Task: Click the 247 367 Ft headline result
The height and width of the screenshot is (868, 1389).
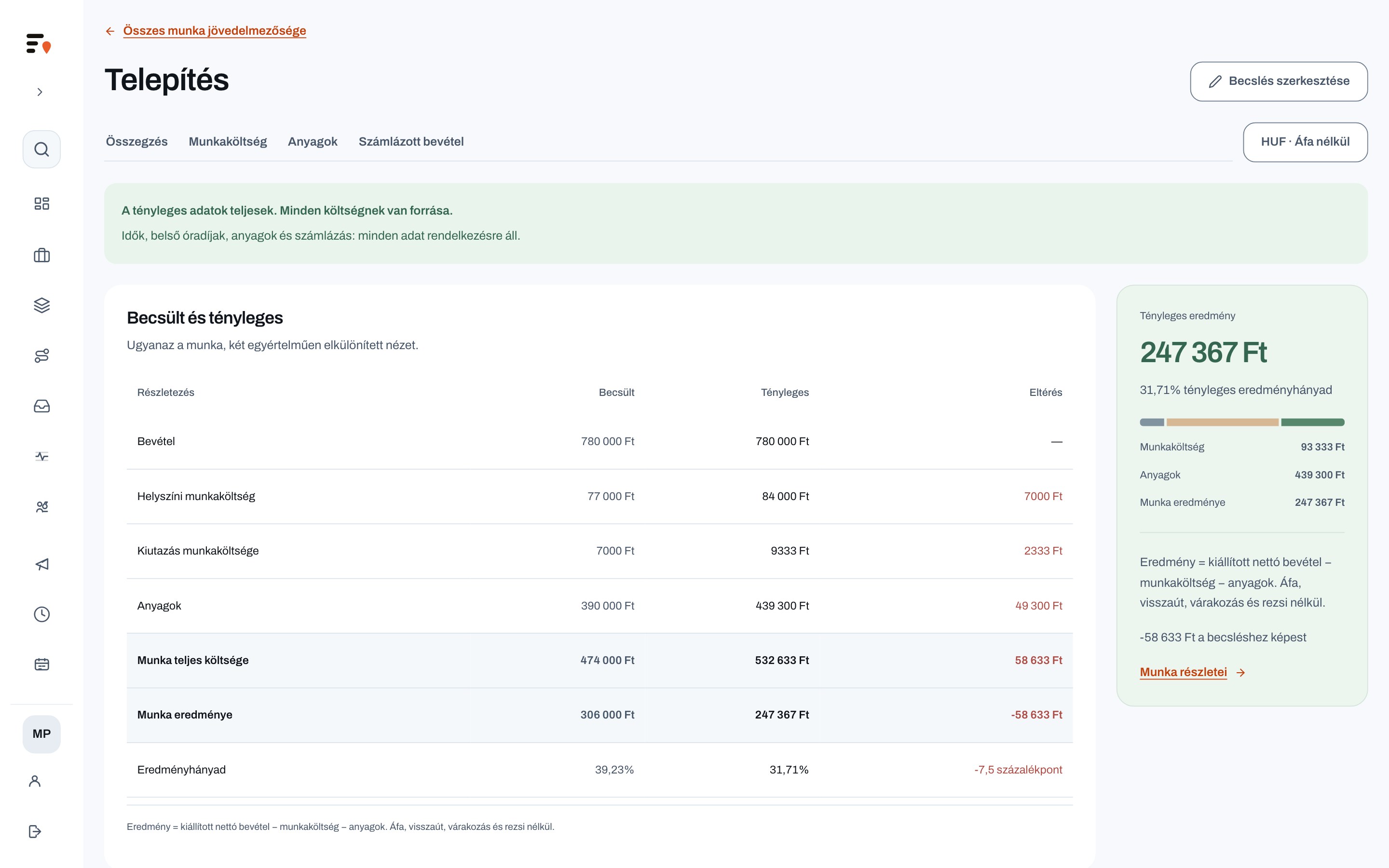Action: [x=1203, y=352]
